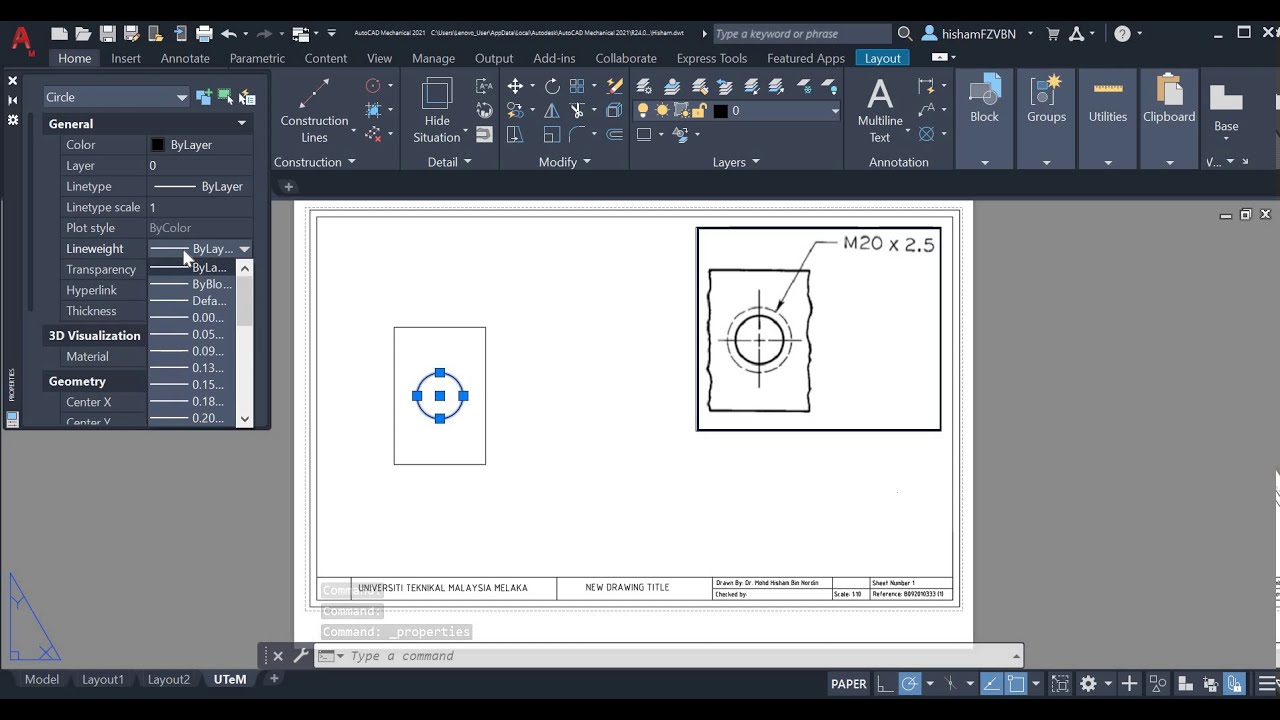The image size is (1280, 720).
Task: Open the user account hishamFZVBN dropdown
Action: click(x=979, y=34)
